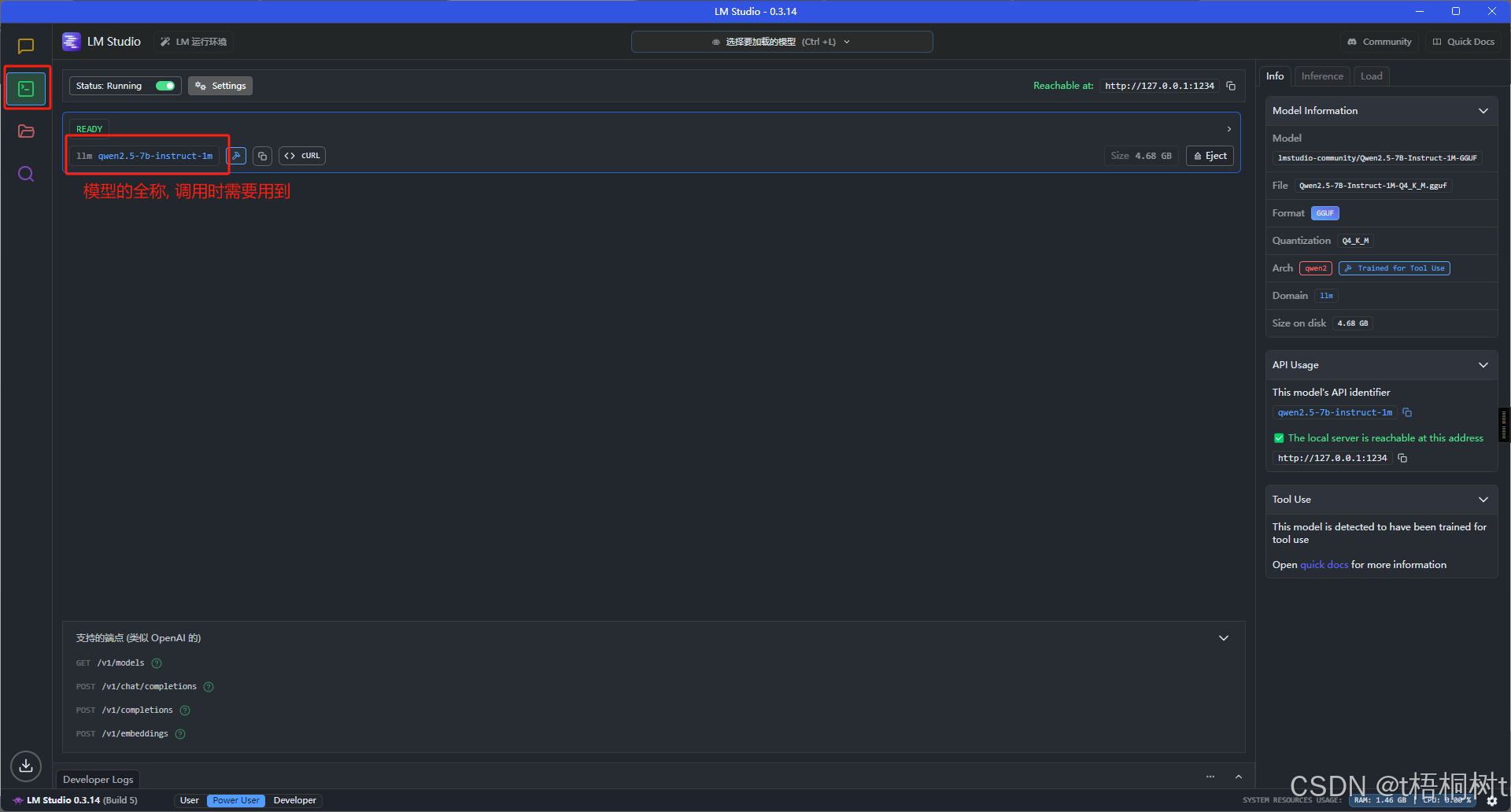
Task: Click the GGUF format badge
Action: [1325, 213]
